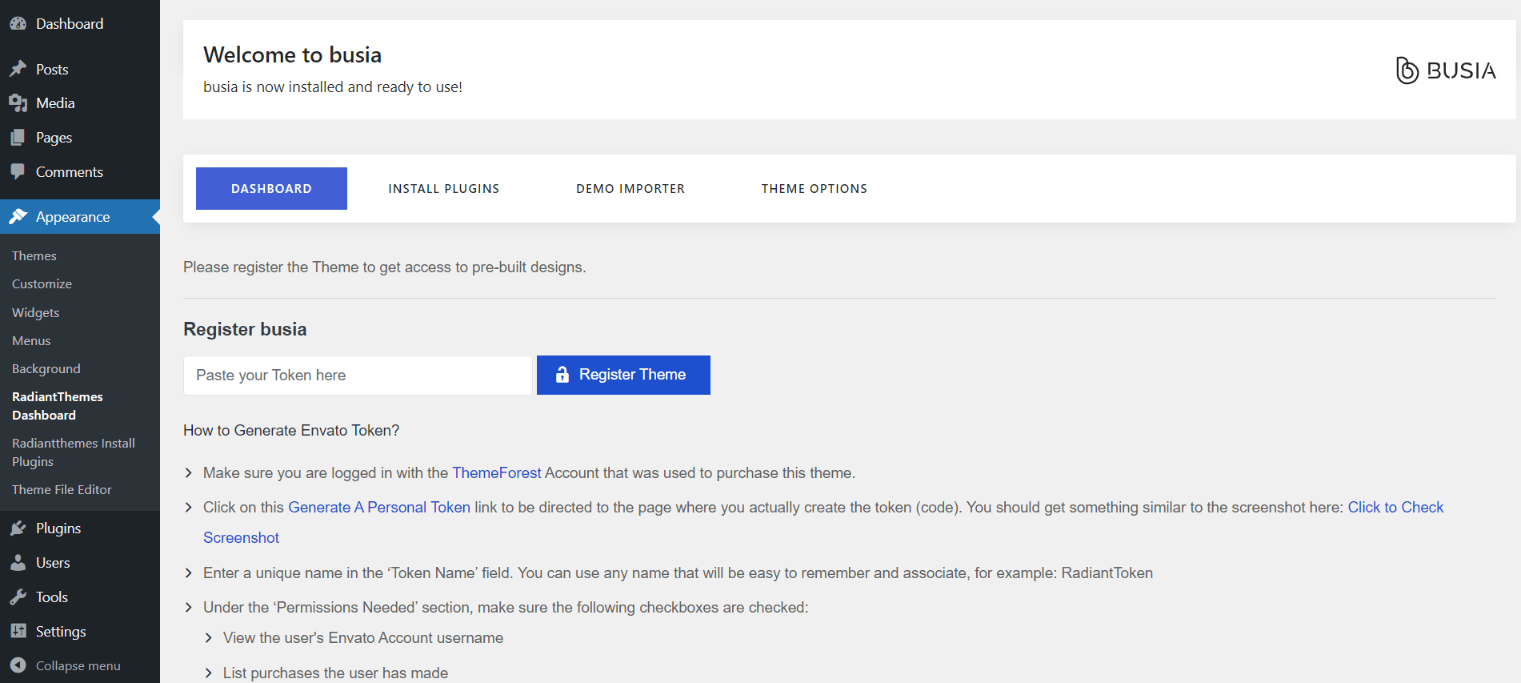Click the Comments speech bubble icon
Screen dimensions: 1521x683
coord(18,172)
